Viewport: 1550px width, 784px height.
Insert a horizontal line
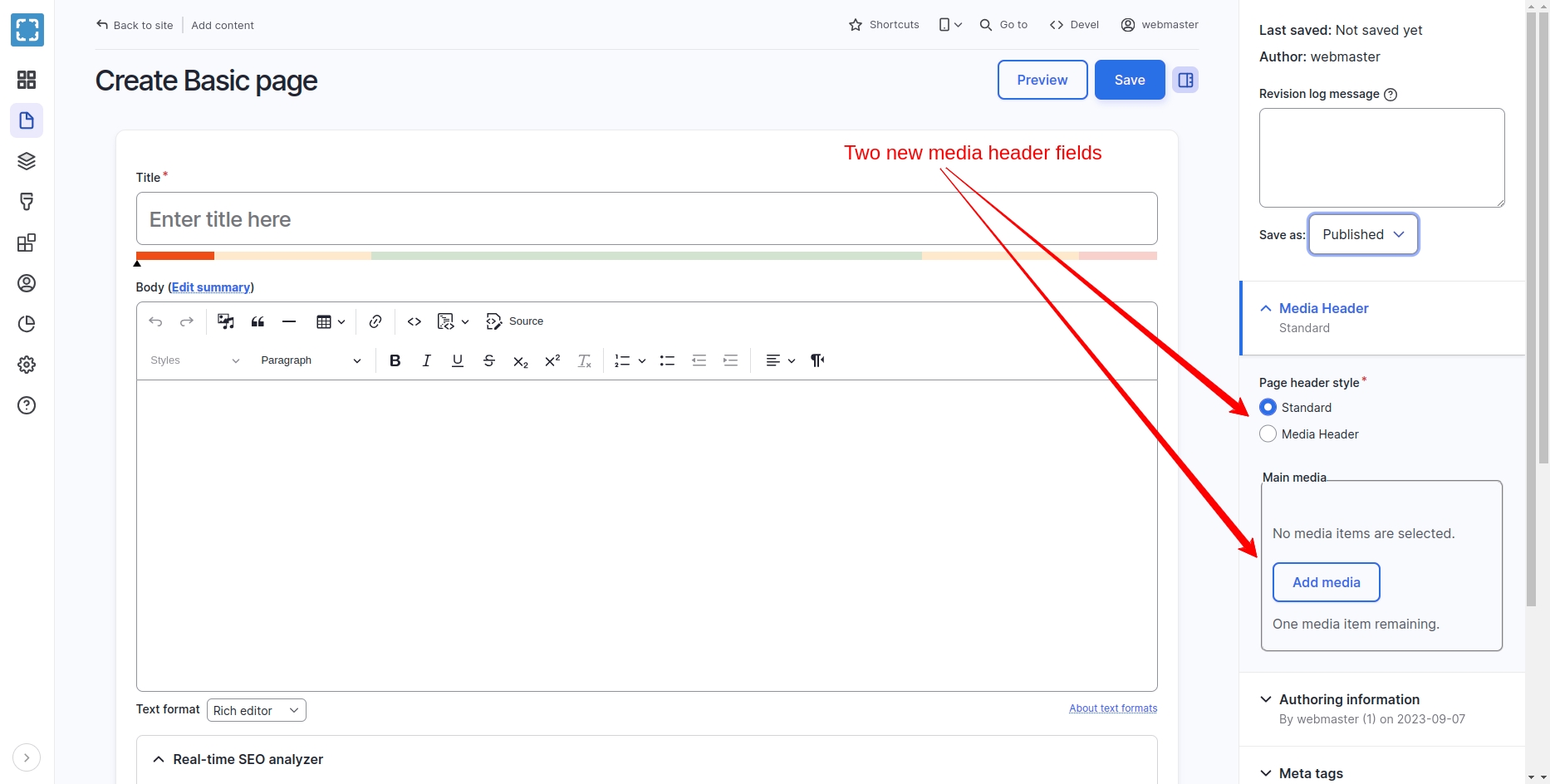[x=289, y=321]
